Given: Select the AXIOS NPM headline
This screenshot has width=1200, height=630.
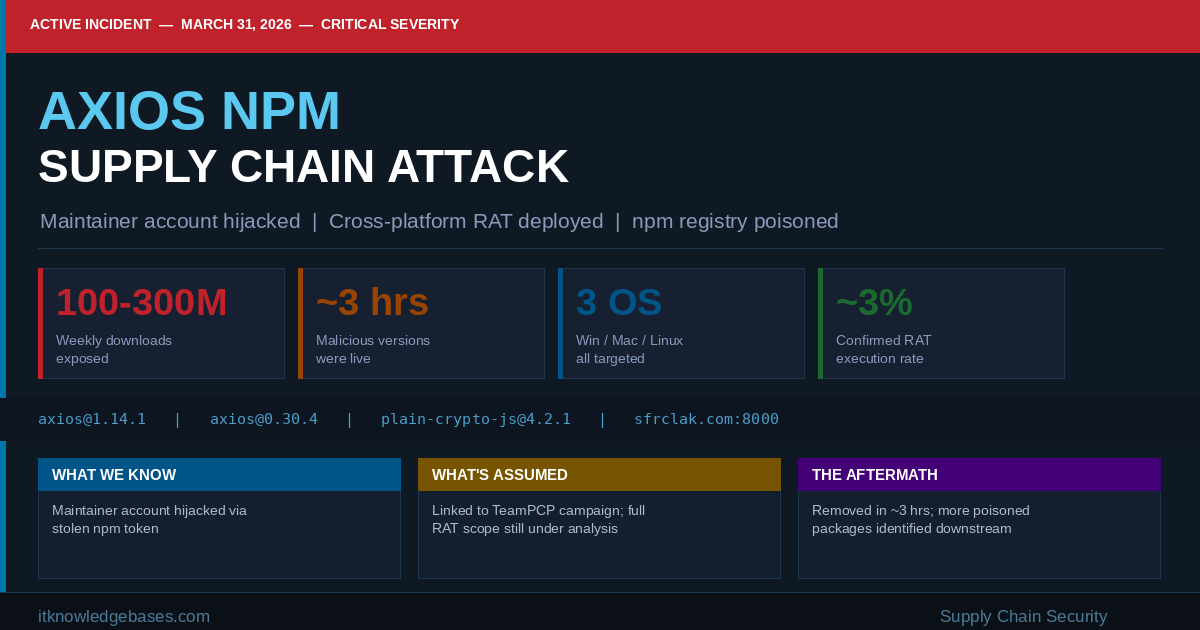Looking at the screenshot, I should (x=189, y=112).
